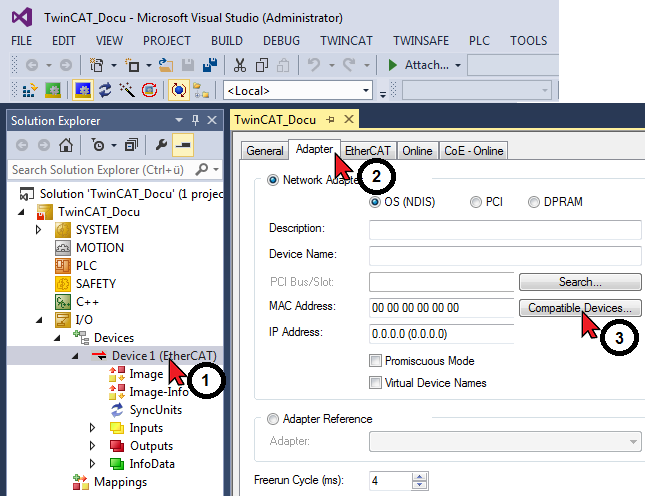Select the Image-Info tree item
Viewport: 645px width, 496px height.
[159, 392]
